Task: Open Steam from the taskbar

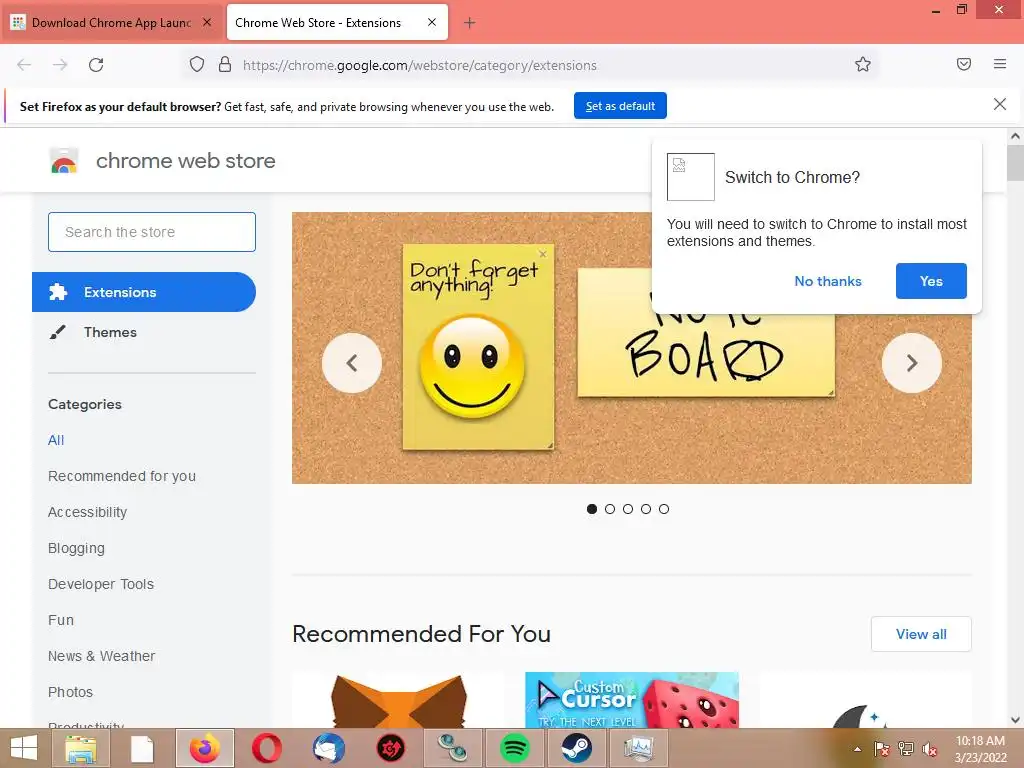Action: pyautogui.click(x=577, y=748)
